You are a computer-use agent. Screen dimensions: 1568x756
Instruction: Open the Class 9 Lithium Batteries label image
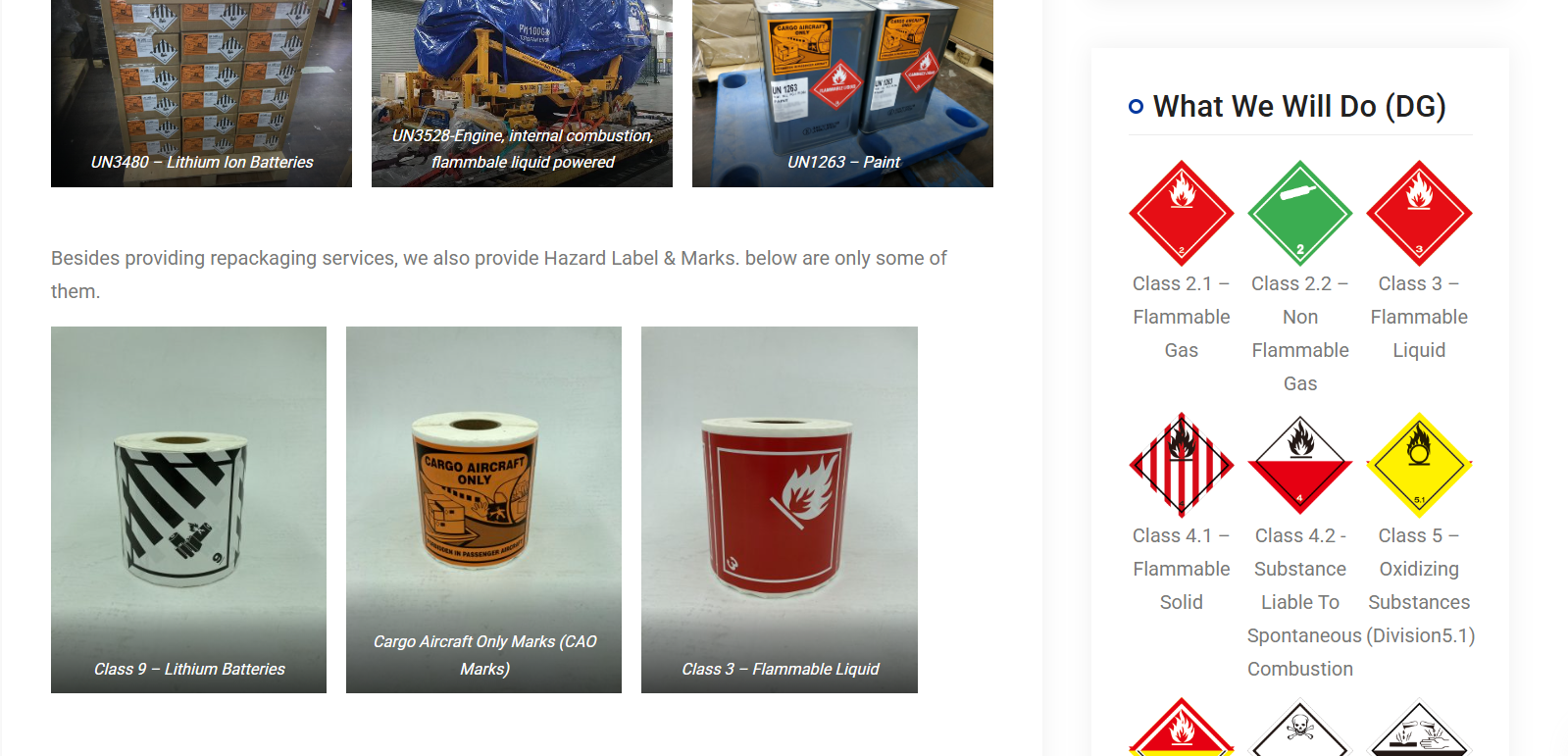188,510
